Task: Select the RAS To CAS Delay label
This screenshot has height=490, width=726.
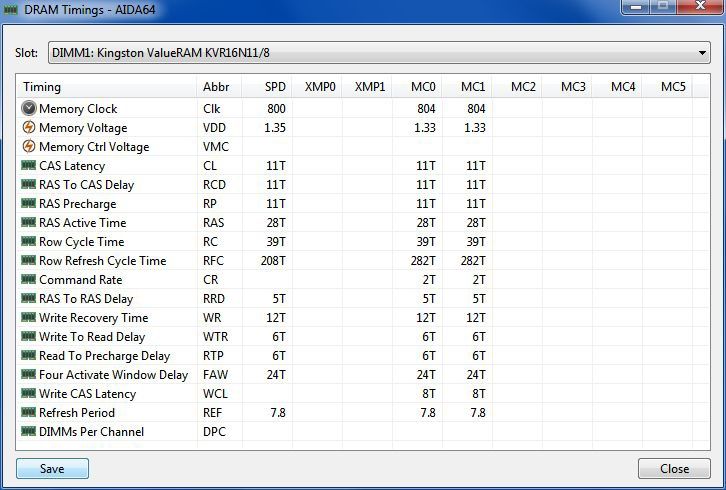Action: point(87,185)
